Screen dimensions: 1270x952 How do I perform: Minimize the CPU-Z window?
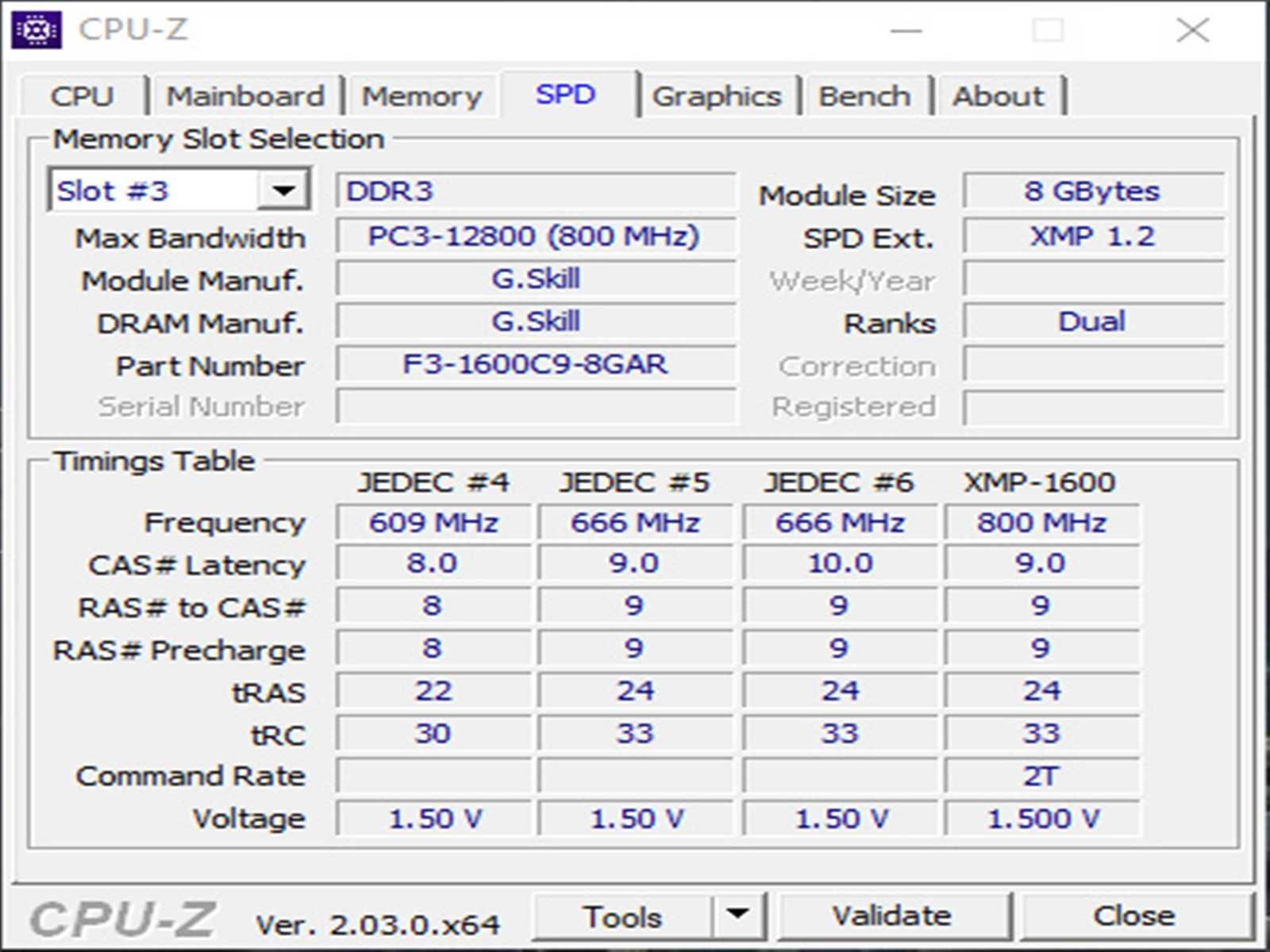click(x=906, y=30)
